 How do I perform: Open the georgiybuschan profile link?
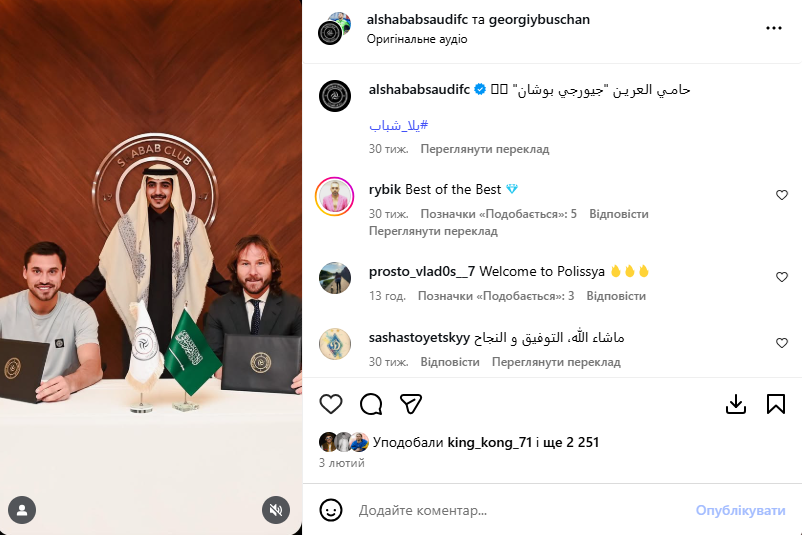coord(539,19)
